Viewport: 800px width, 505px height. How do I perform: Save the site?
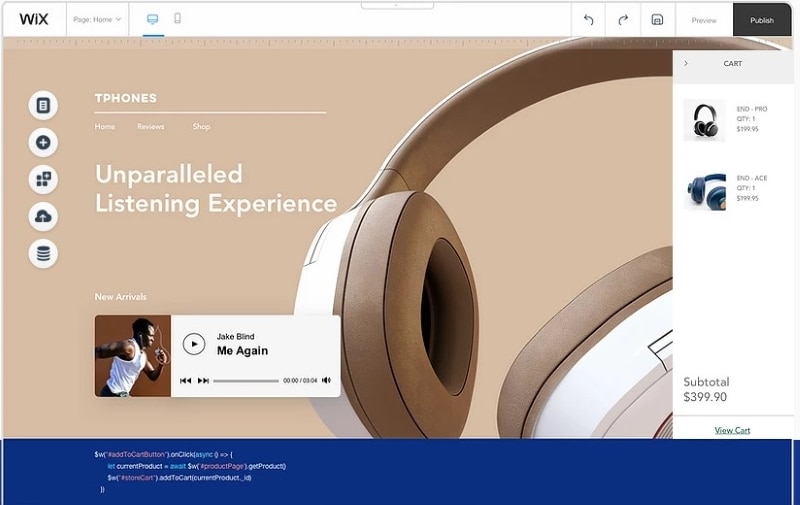pos(657,20)
